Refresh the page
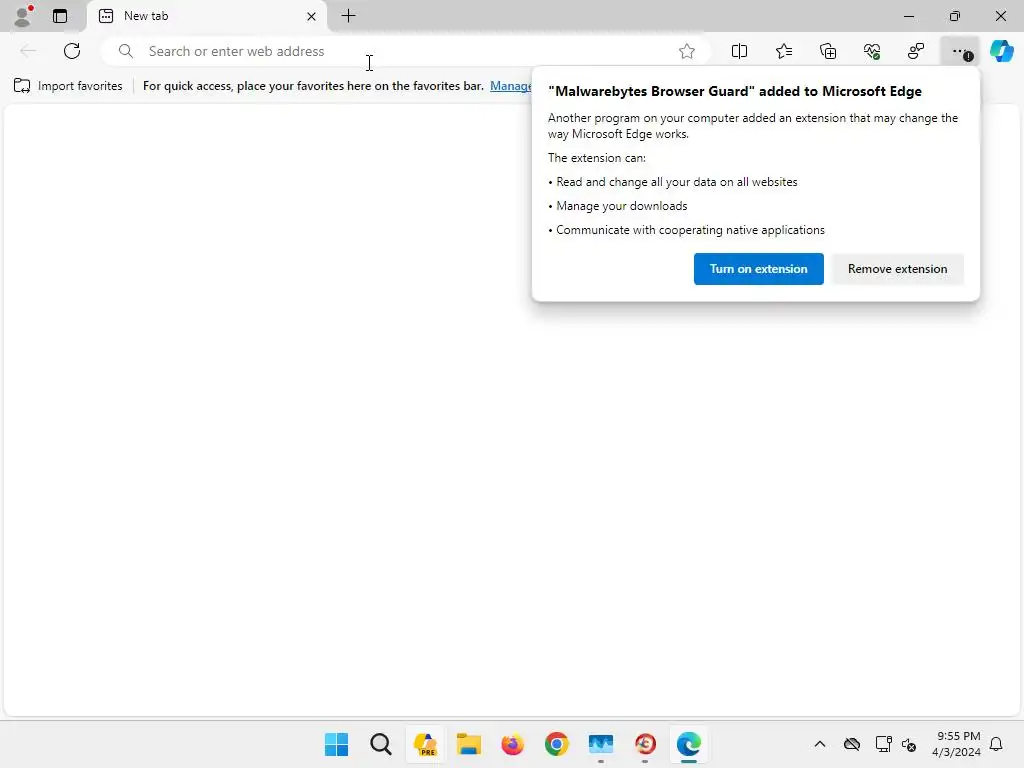 72,51
